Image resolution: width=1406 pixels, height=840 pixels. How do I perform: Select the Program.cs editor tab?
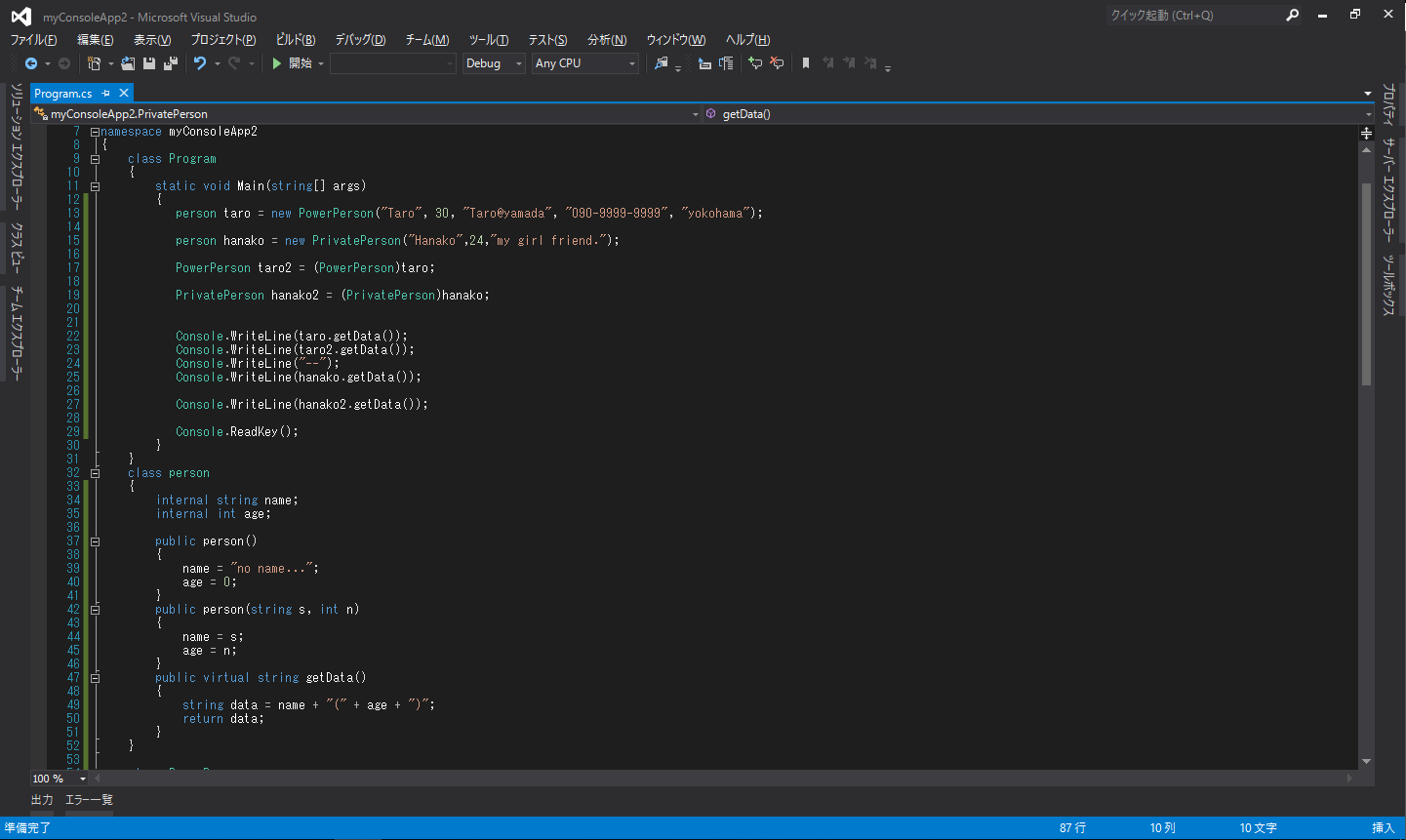click(x=63, y=94)
